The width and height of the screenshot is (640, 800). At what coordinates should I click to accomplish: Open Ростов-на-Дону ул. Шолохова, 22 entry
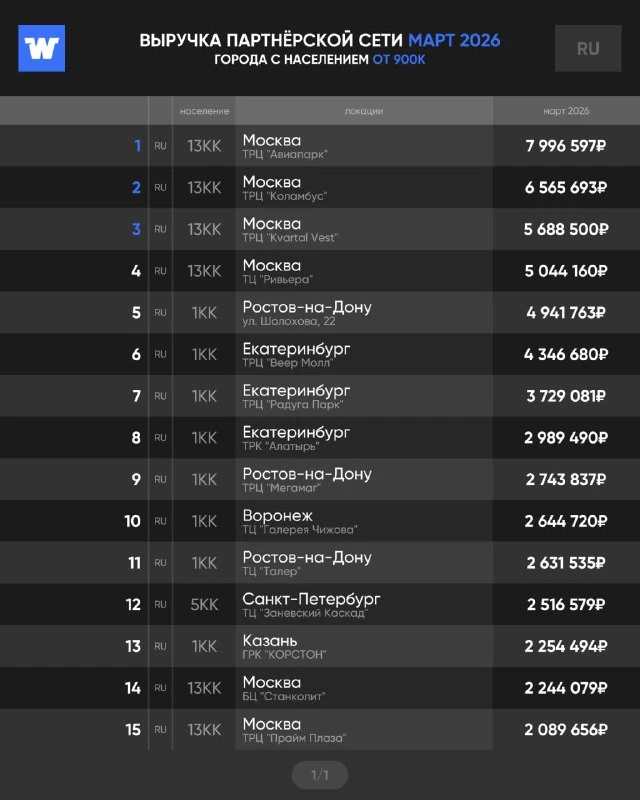pos(320,313)
